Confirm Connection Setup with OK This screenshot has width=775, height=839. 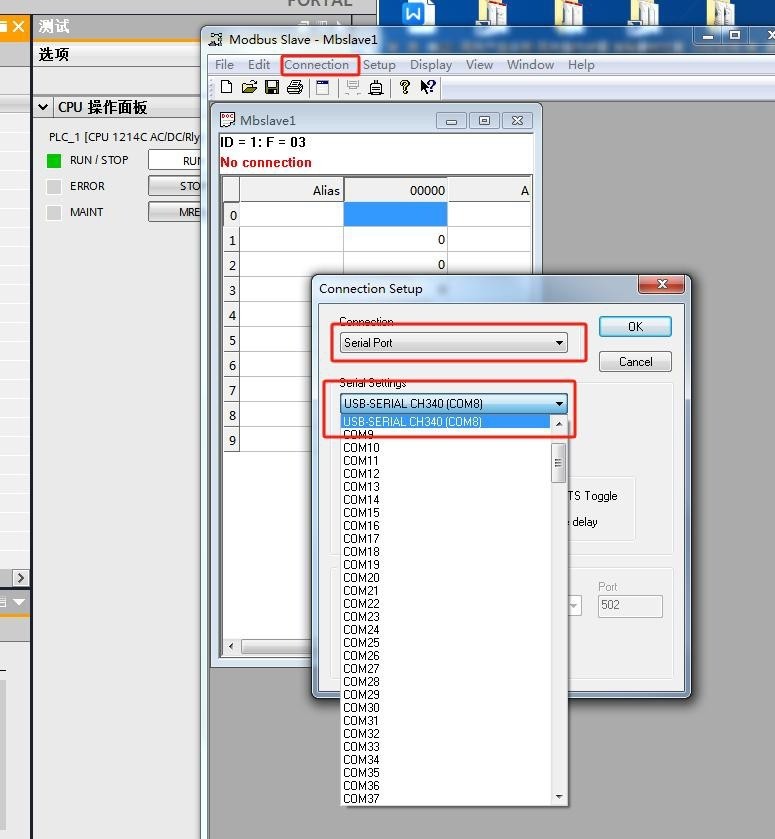point(635,326)
